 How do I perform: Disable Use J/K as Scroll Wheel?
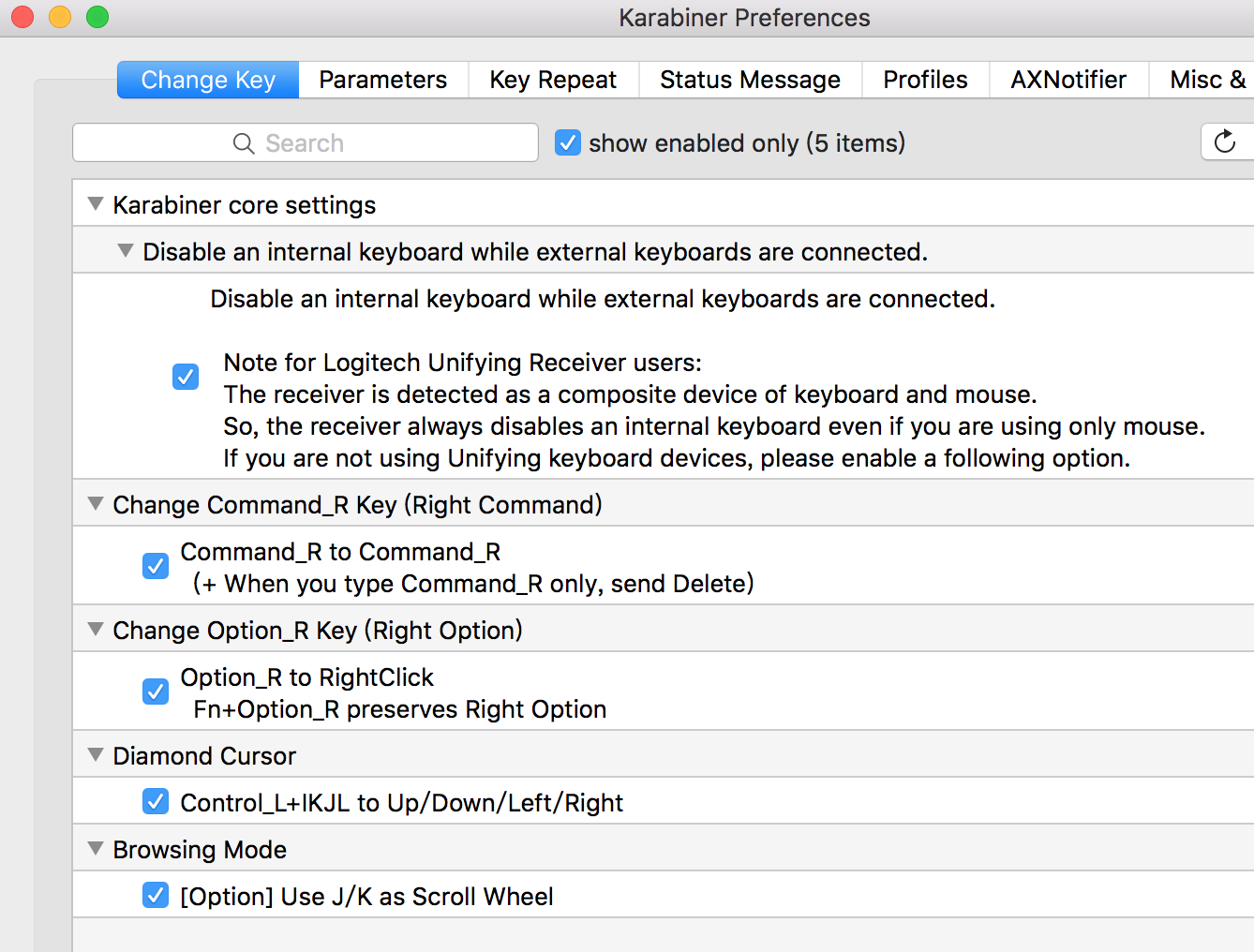[x=156, y=896]
